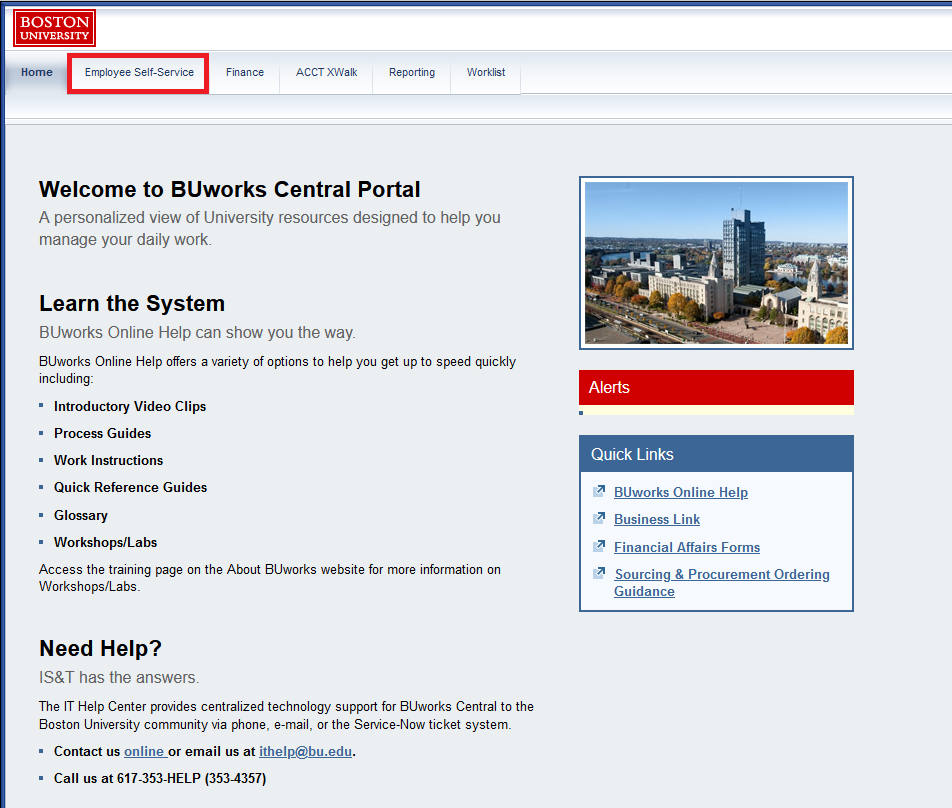The height and width of the screenshot is (808, 952).
Task: Open Financial Affairs Forms link
Action: pos(687,547)
